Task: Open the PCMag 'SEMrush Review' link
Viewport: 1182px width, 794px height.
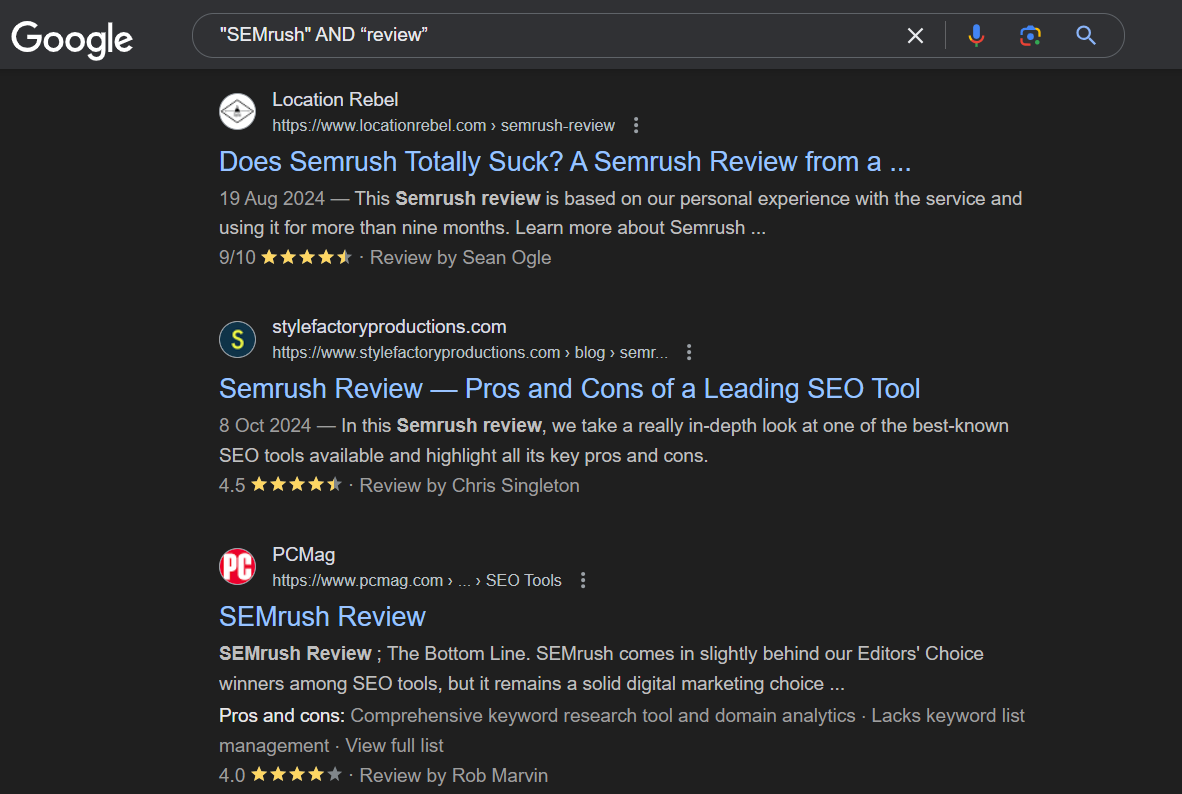Action: tap(323, 616)
